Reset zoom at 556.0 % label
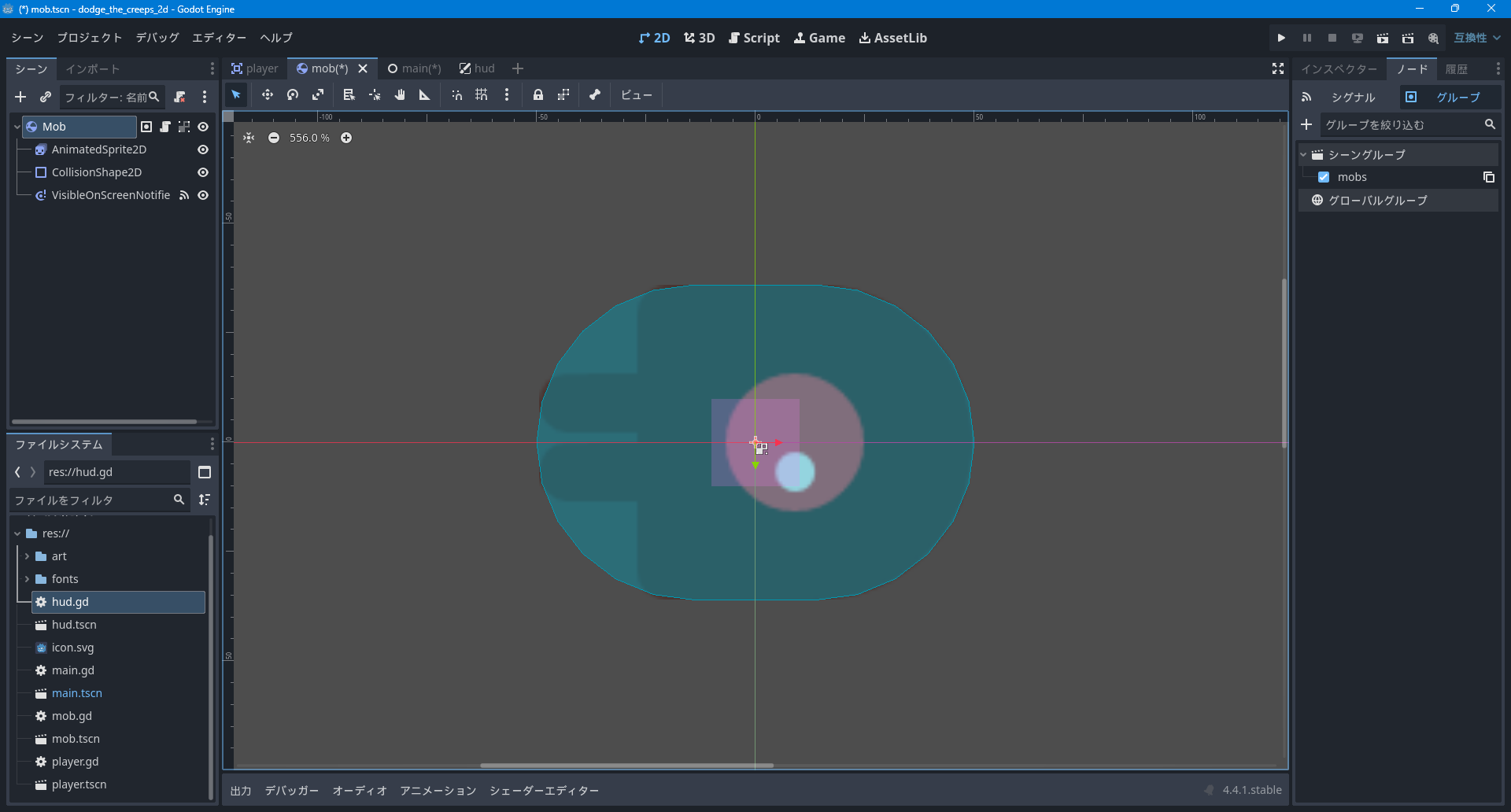This screenshot has width=1511, height=812. click(309, 138)
